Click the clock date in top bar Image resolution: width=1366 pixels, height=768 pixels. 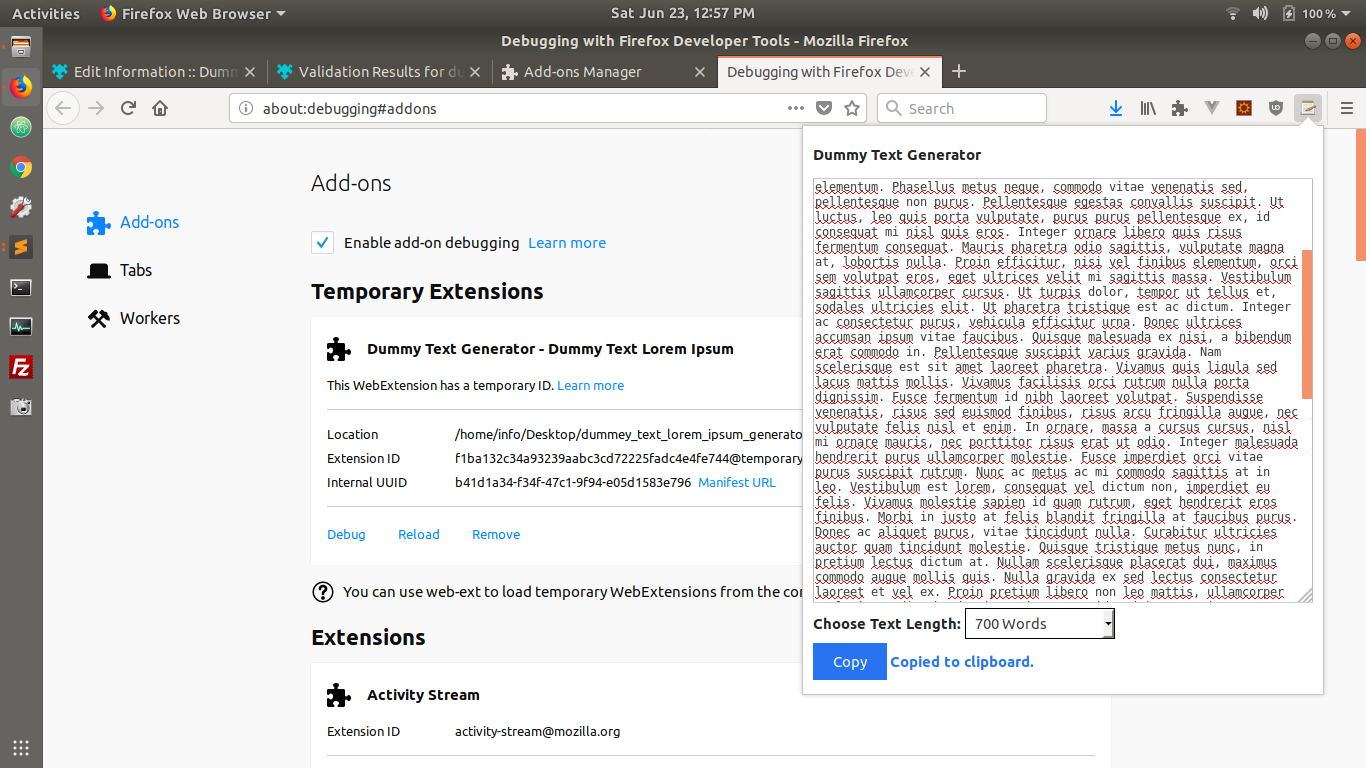683,13
